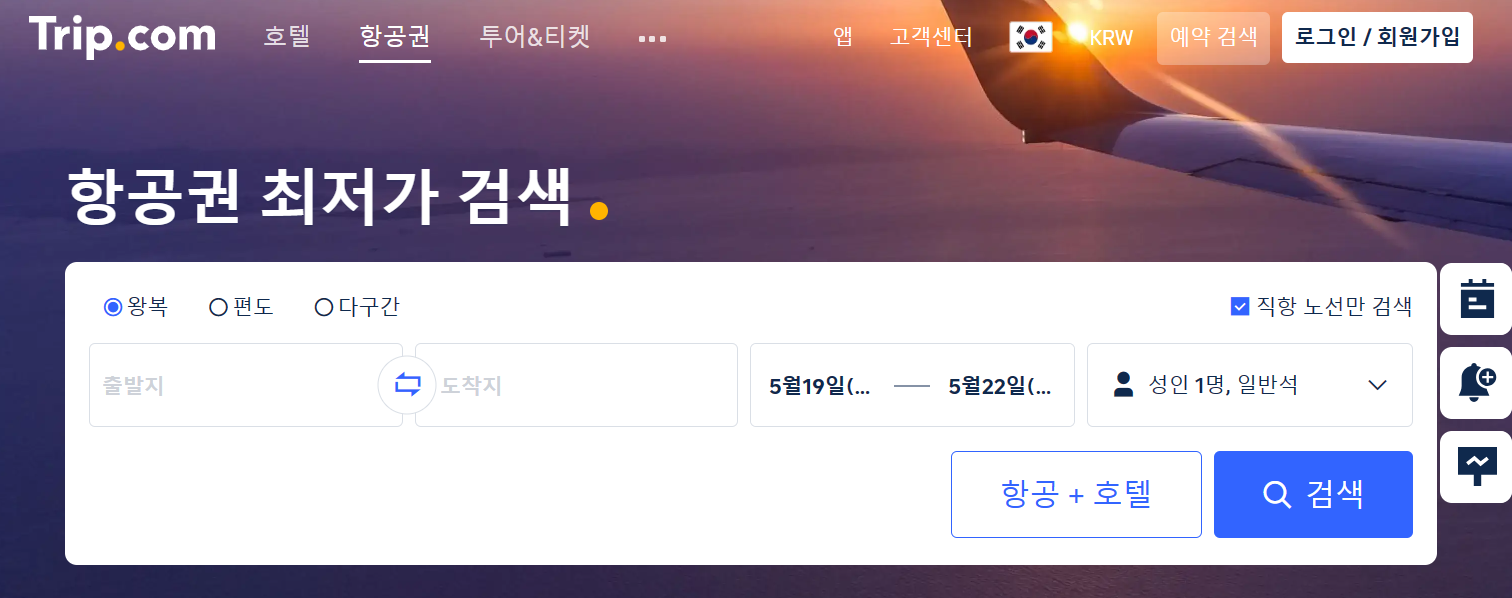
Task: Expand the three-dot more menu
Action: 652,39
